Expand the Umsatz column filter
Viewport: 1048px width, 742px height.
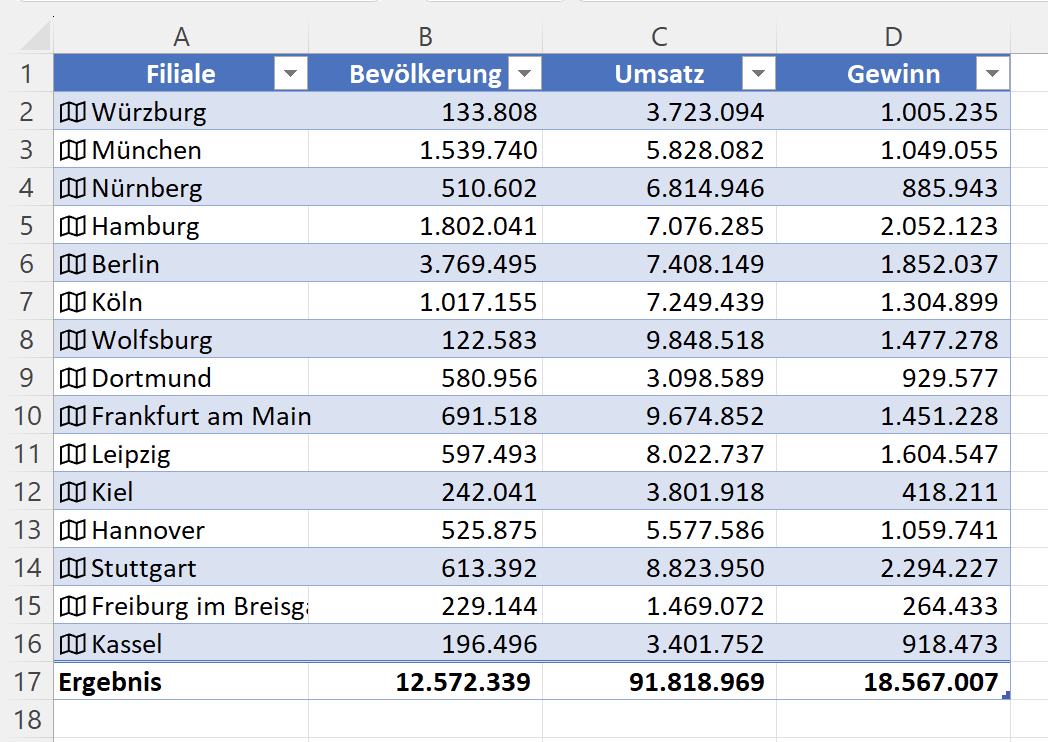coord(759,74)
